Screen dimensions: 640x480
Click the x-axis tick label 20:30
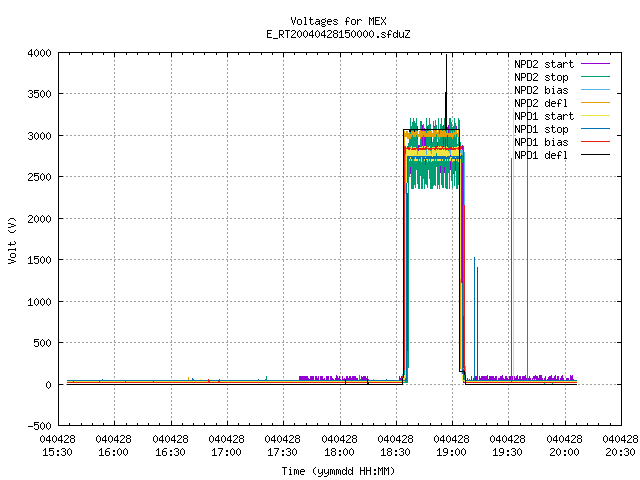click(620, 453)
